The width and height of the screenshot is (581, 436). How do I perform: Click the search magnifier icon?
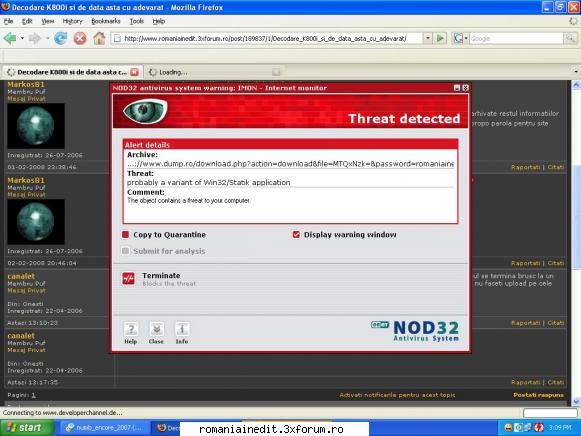pos(570,38)
